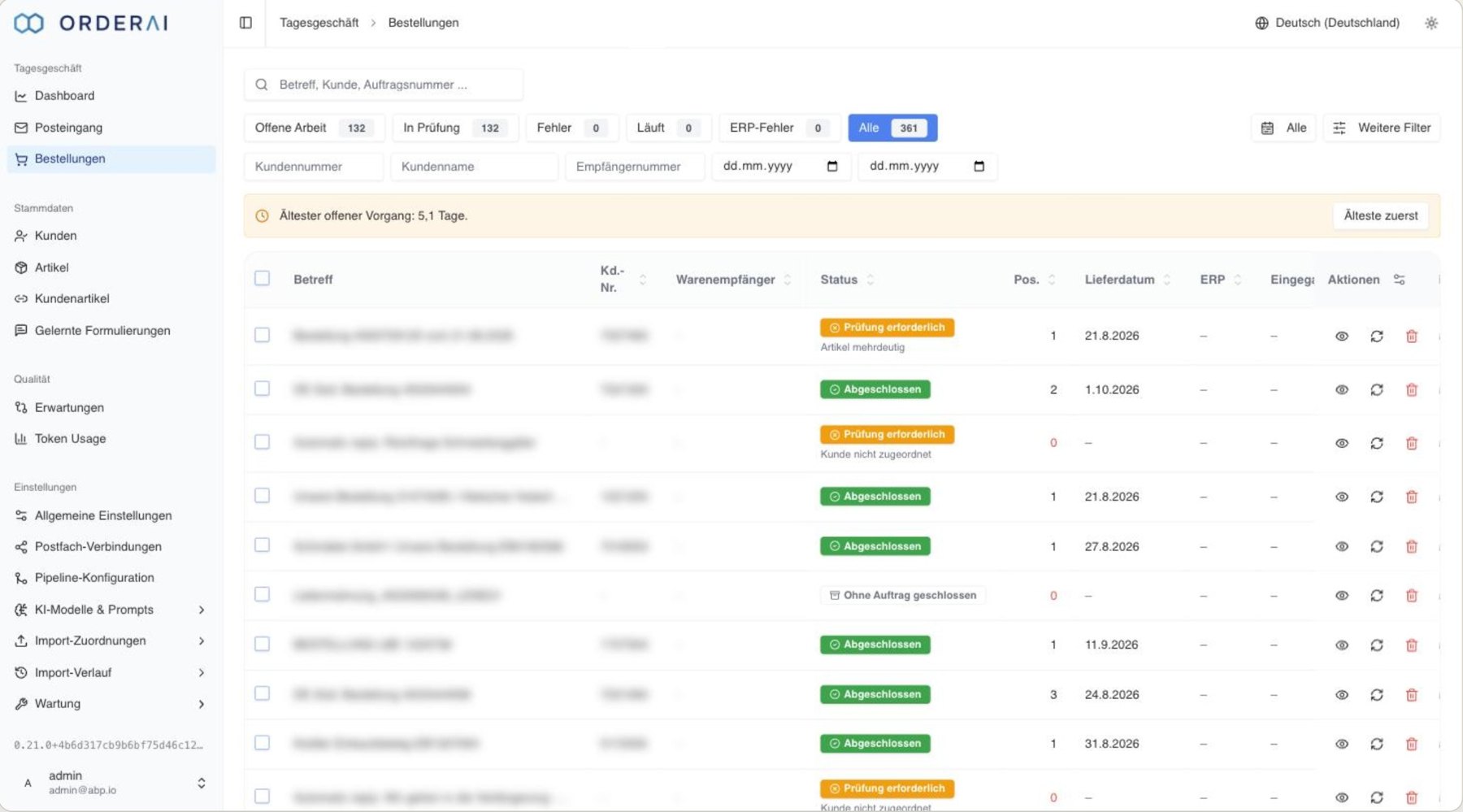Go to Posteingang in sidebar
The width and height of the screenshot is (1463, 812).
pyautogui.click(x=111, y=128)
